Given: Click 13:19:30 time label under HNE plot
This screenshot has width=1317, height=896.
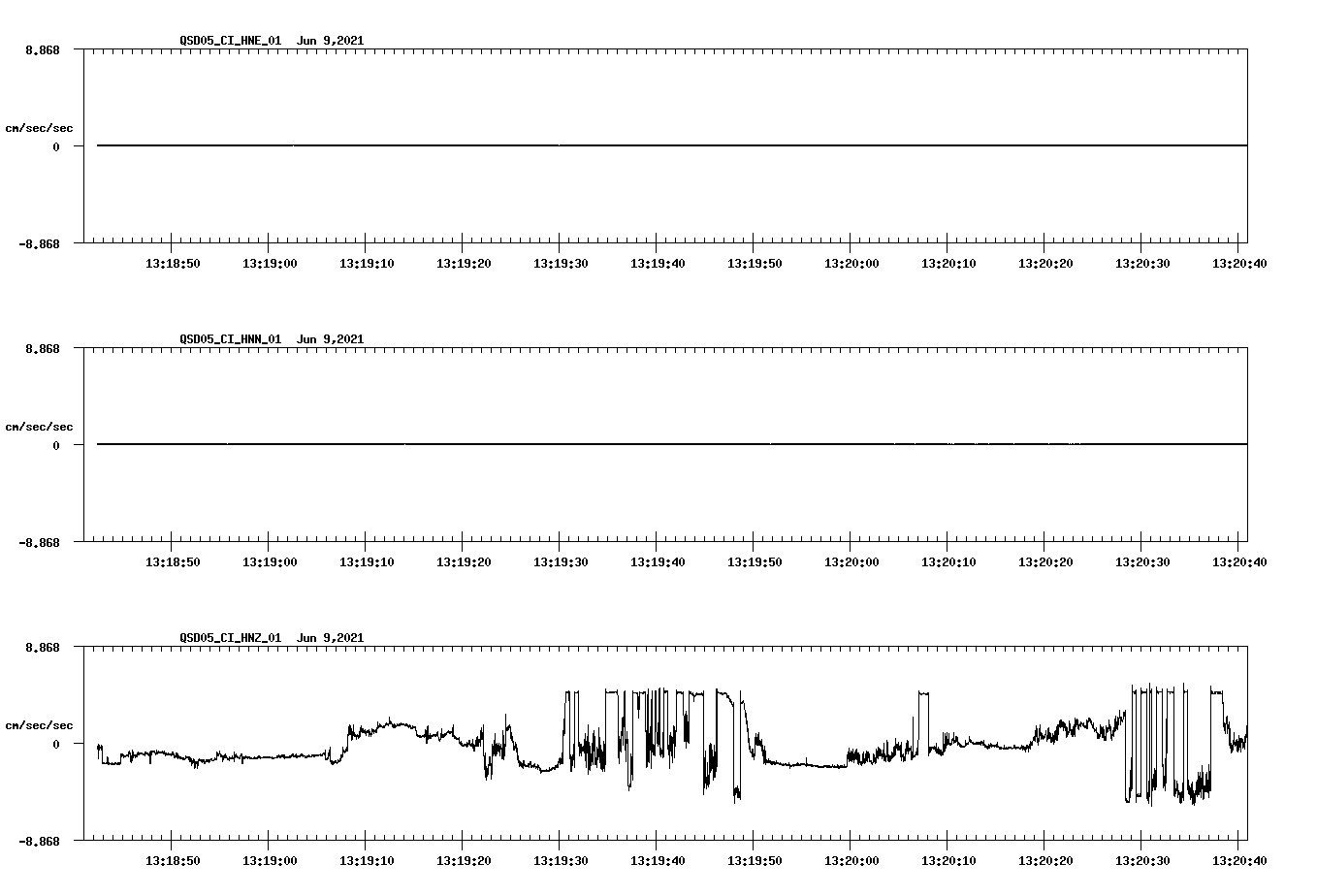Looking at the screenshot, I should (x=561, y=263).
